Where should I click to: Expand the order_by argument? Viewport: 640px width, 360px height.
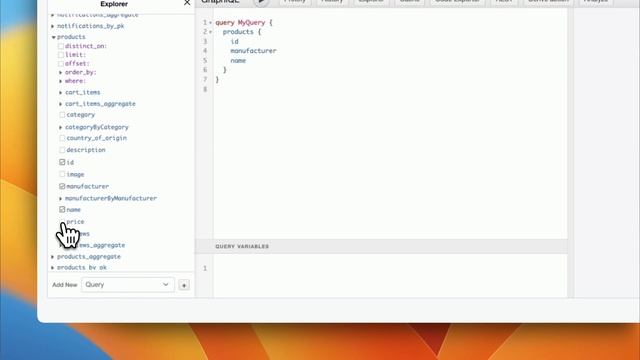coord(60,73)
